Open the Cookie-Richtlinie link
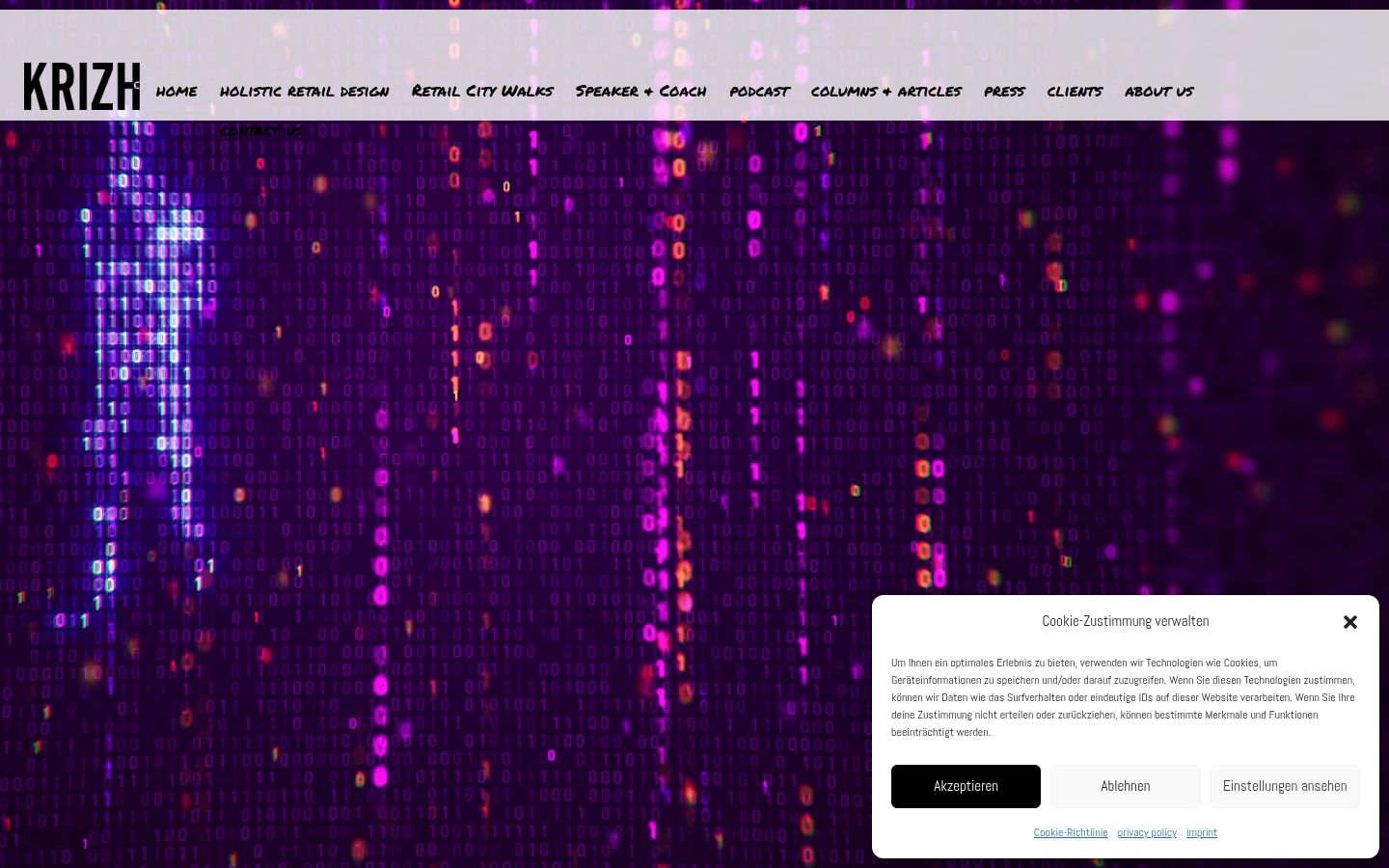This screenshot has height=868, width=1389. 1071,832
